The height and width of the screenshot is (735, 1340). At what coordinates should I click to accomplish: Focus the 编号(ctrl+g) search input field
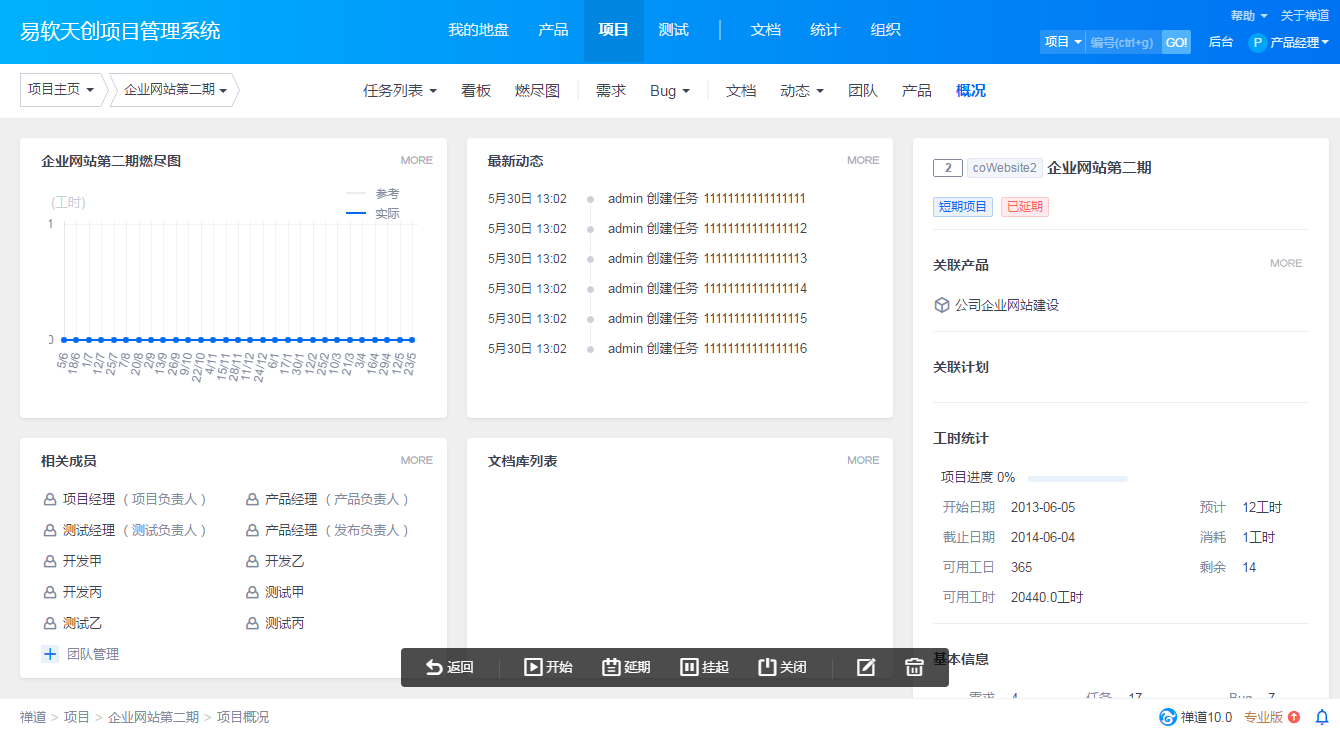[1123, 42]
